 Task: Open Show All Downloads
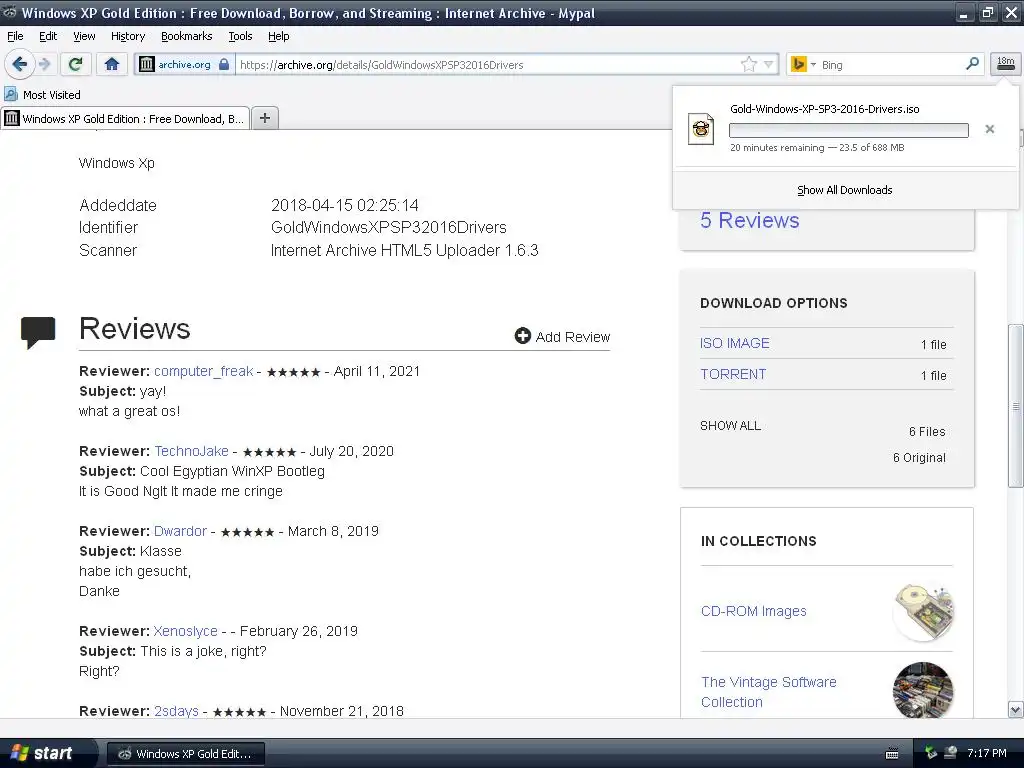pyautogui.click(x=844, y=190)
